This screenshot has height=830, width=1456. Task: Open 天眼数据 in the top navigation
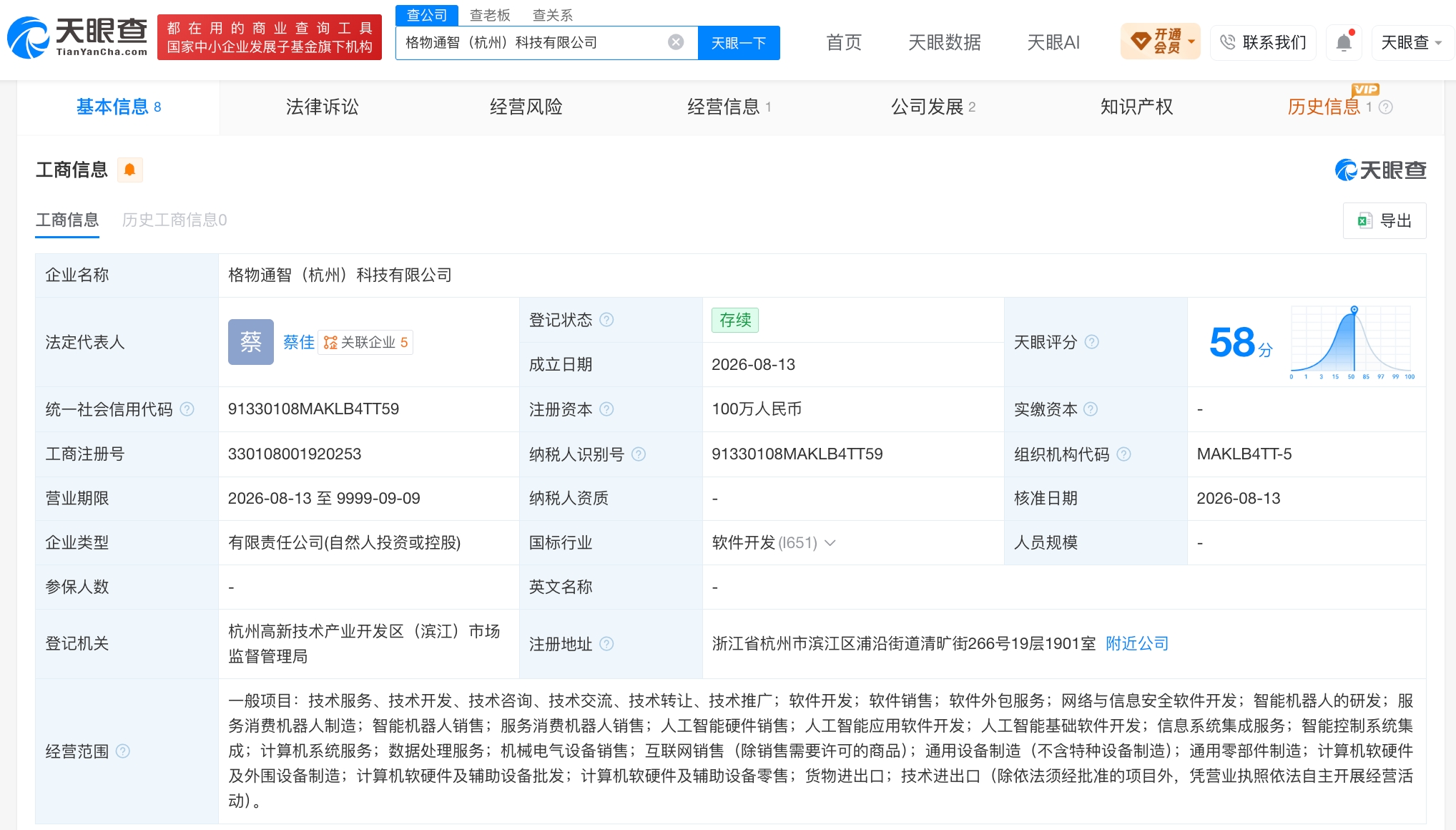pos(944,42)
